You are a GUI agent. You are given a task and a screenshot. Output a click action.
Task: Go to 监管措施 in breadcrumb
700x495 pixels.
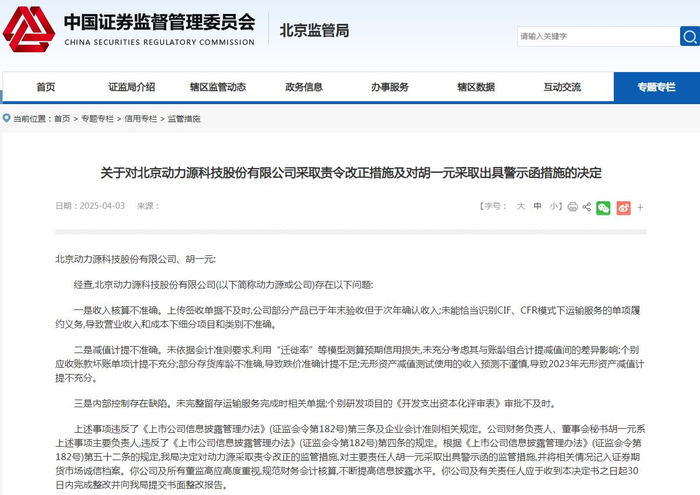pos(184,119)
